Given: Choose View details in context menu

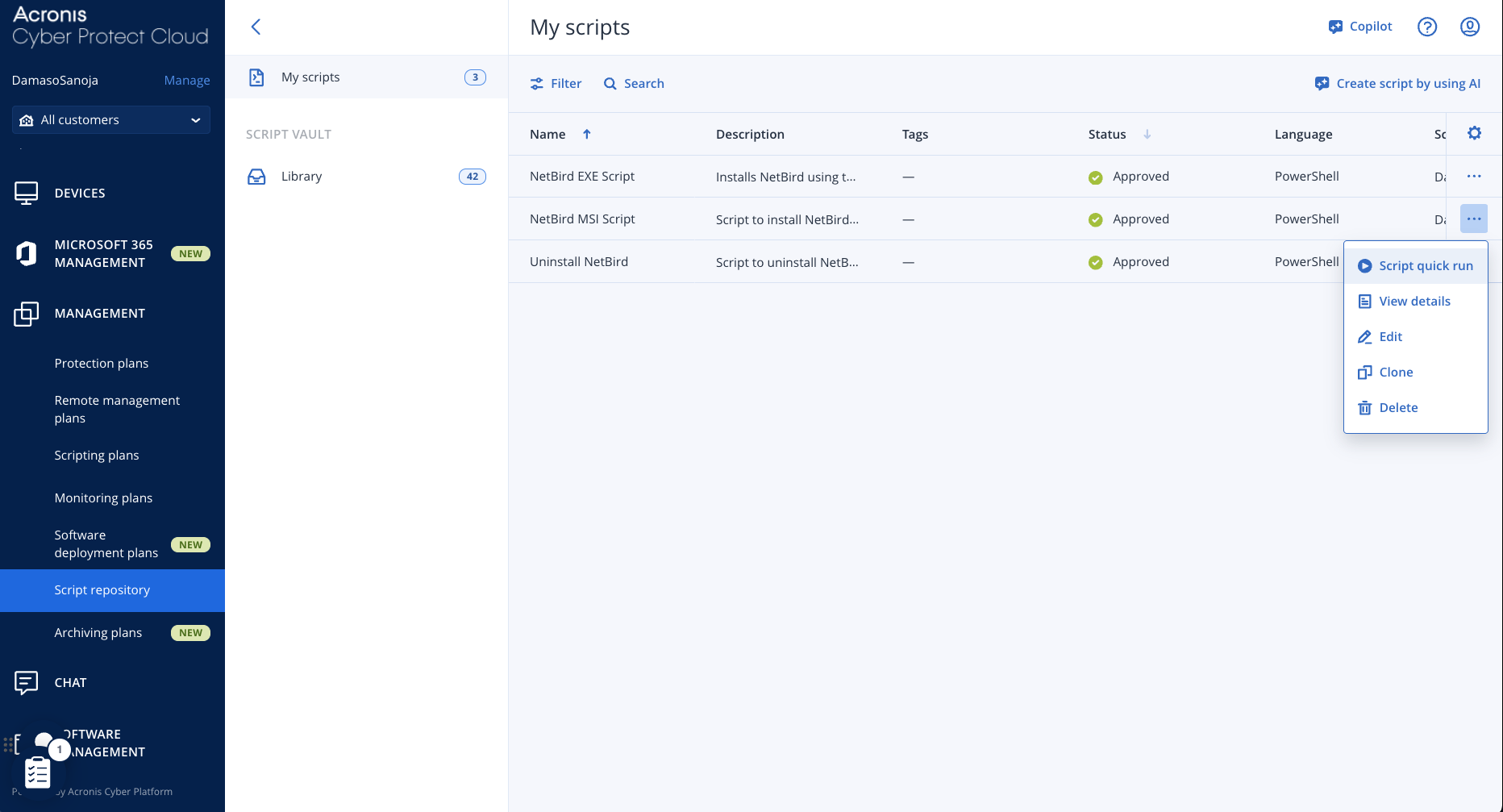Looking at the screenshot, I should (x=1414, y=302).
